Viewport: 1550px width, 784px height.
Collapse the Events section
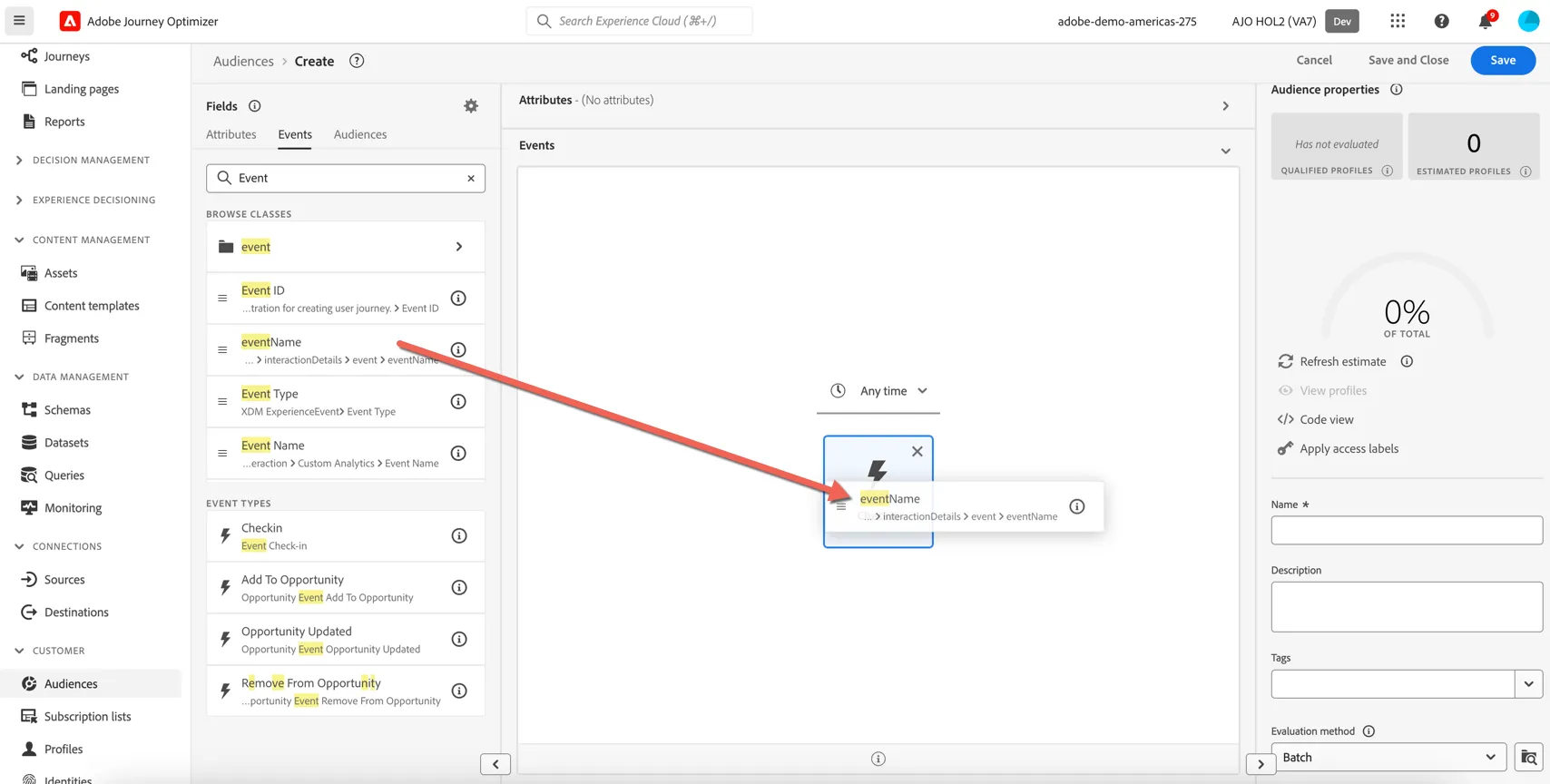click(1225, 152)
